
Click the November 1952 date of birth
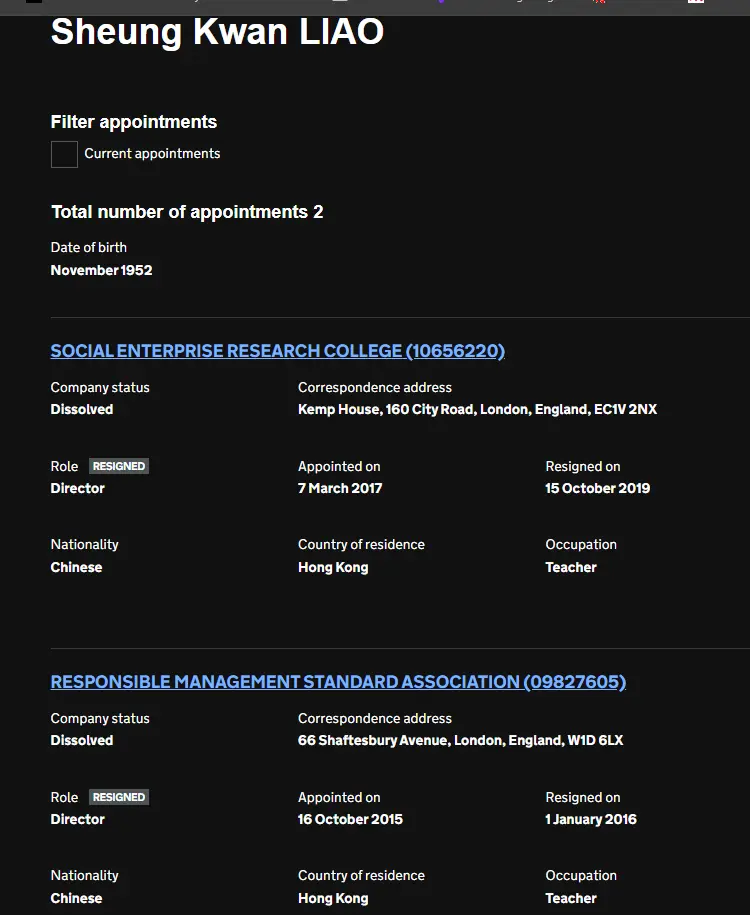coord(102,270)
